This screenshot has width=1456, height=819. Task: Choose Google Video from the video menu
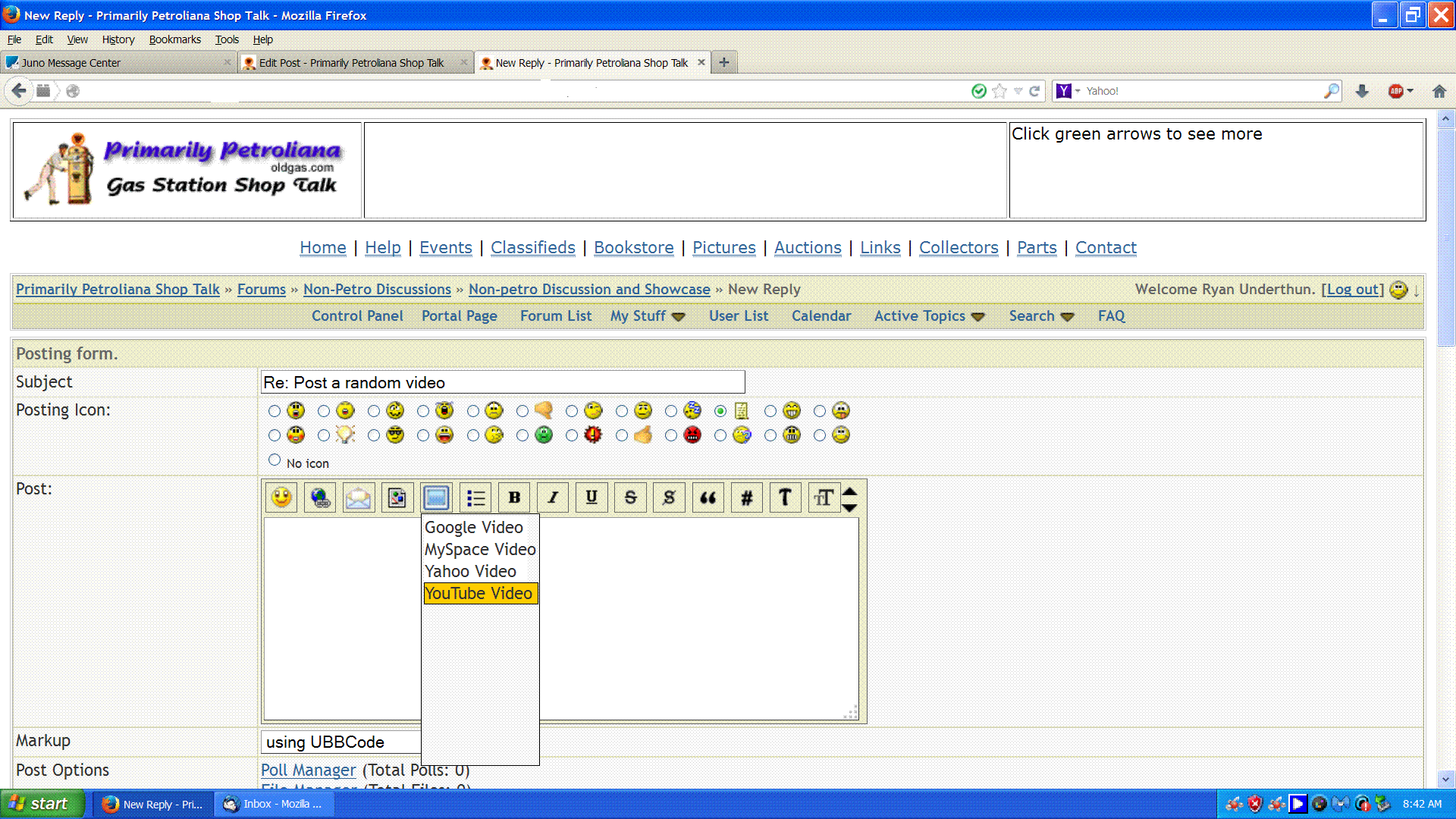tap(474, 528)
